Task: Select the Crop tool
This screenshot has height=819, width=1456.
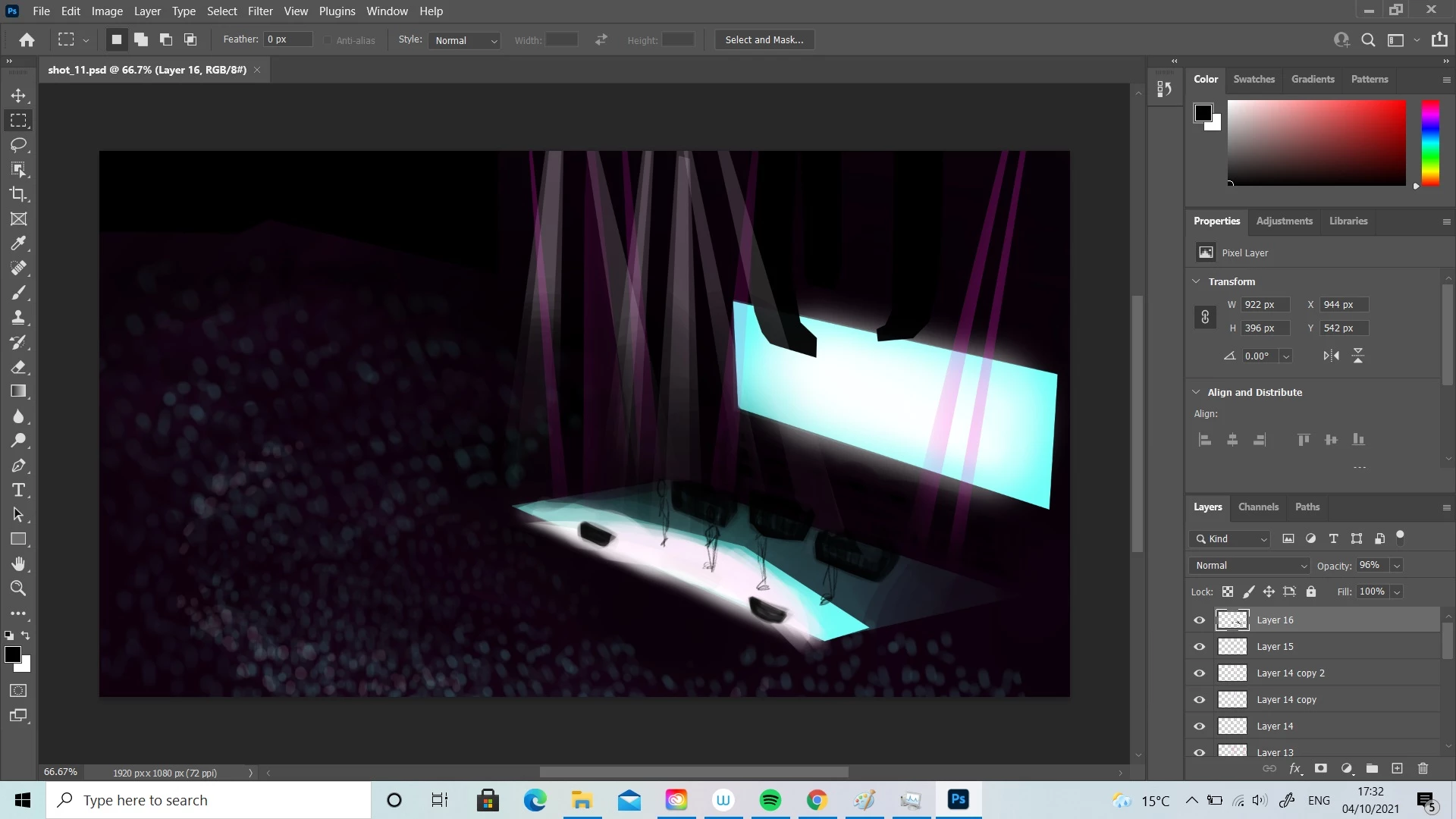Action: 18,194
